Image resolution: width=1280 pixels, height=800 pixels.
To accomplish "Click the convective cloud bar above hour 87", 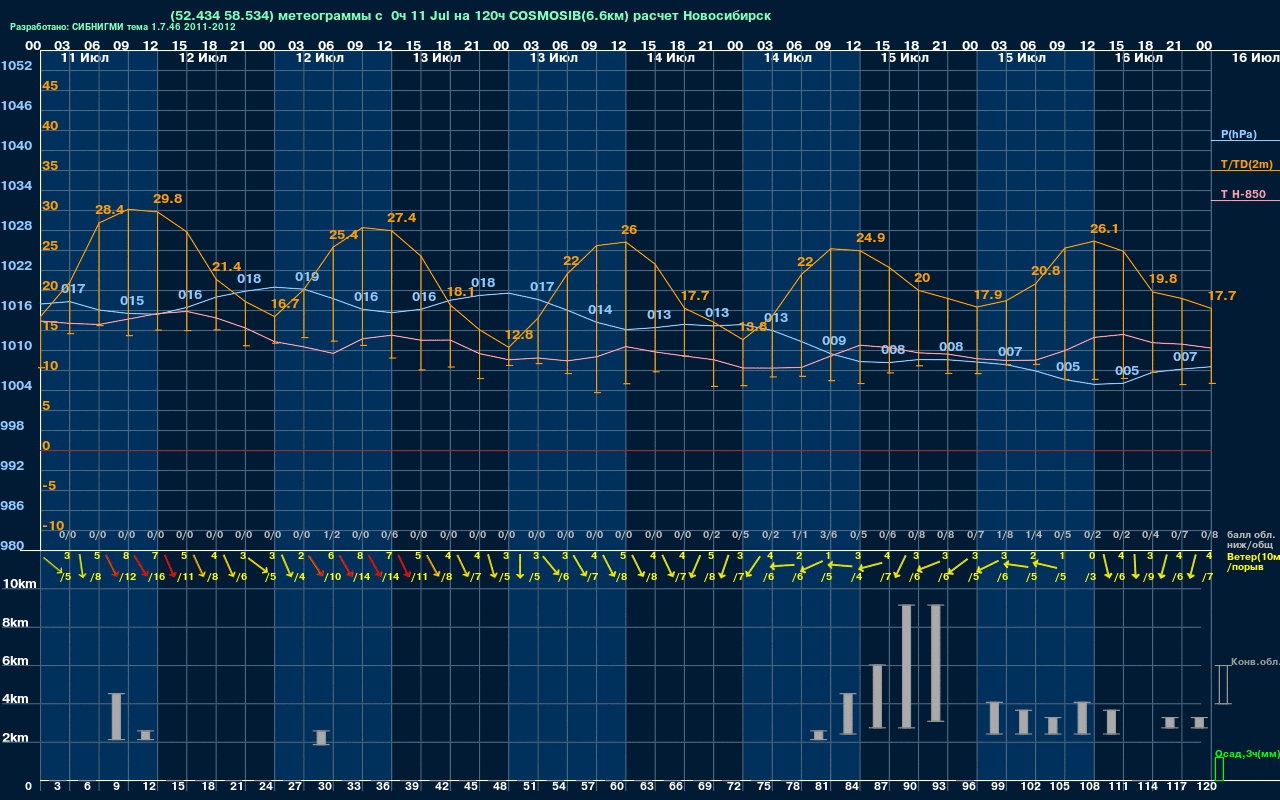I will coord(877,696).
